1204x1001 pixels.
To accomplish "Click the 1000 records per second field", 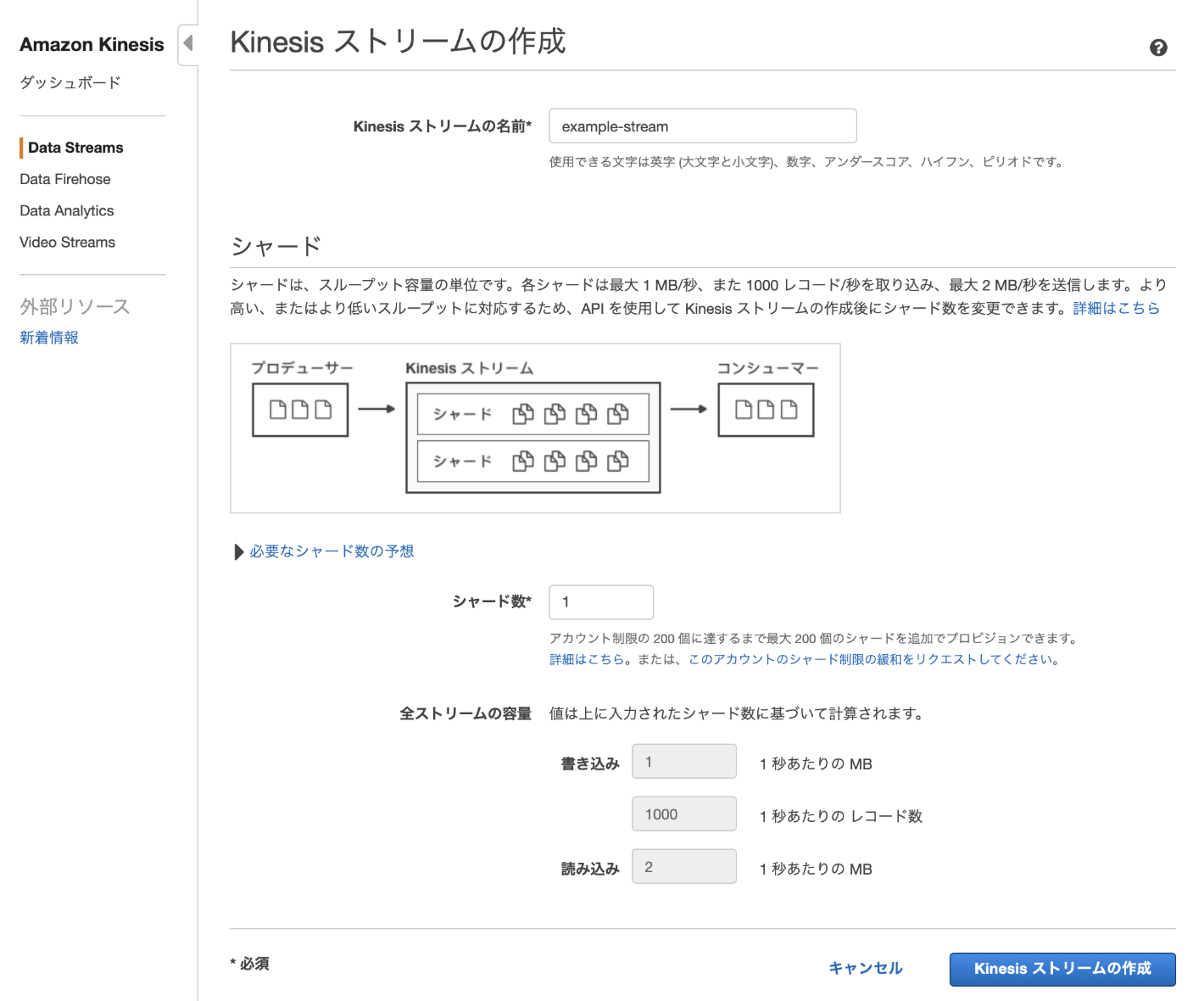I will coord(683,814).
